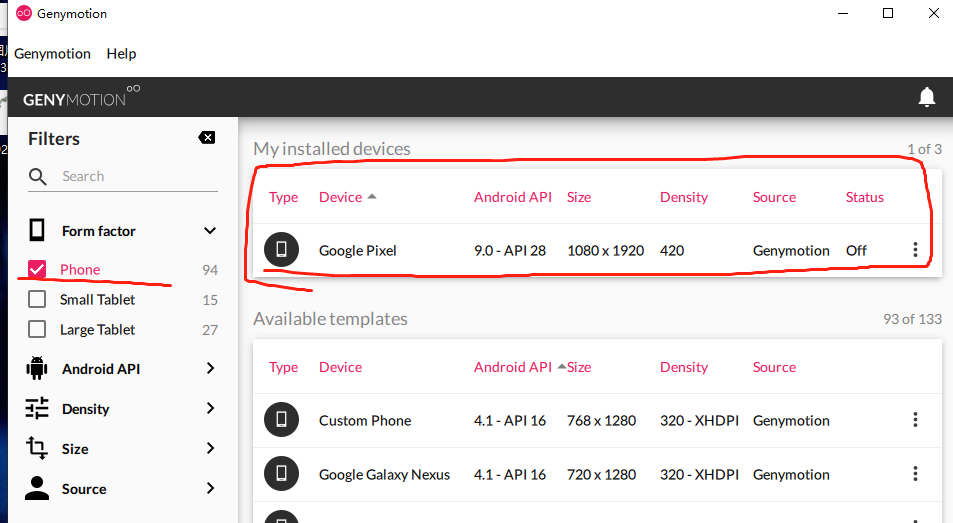Screen dimensions: 953x523
Task: Toggle sort arrow on installed Device column
Action: click(x=372, y=197)
